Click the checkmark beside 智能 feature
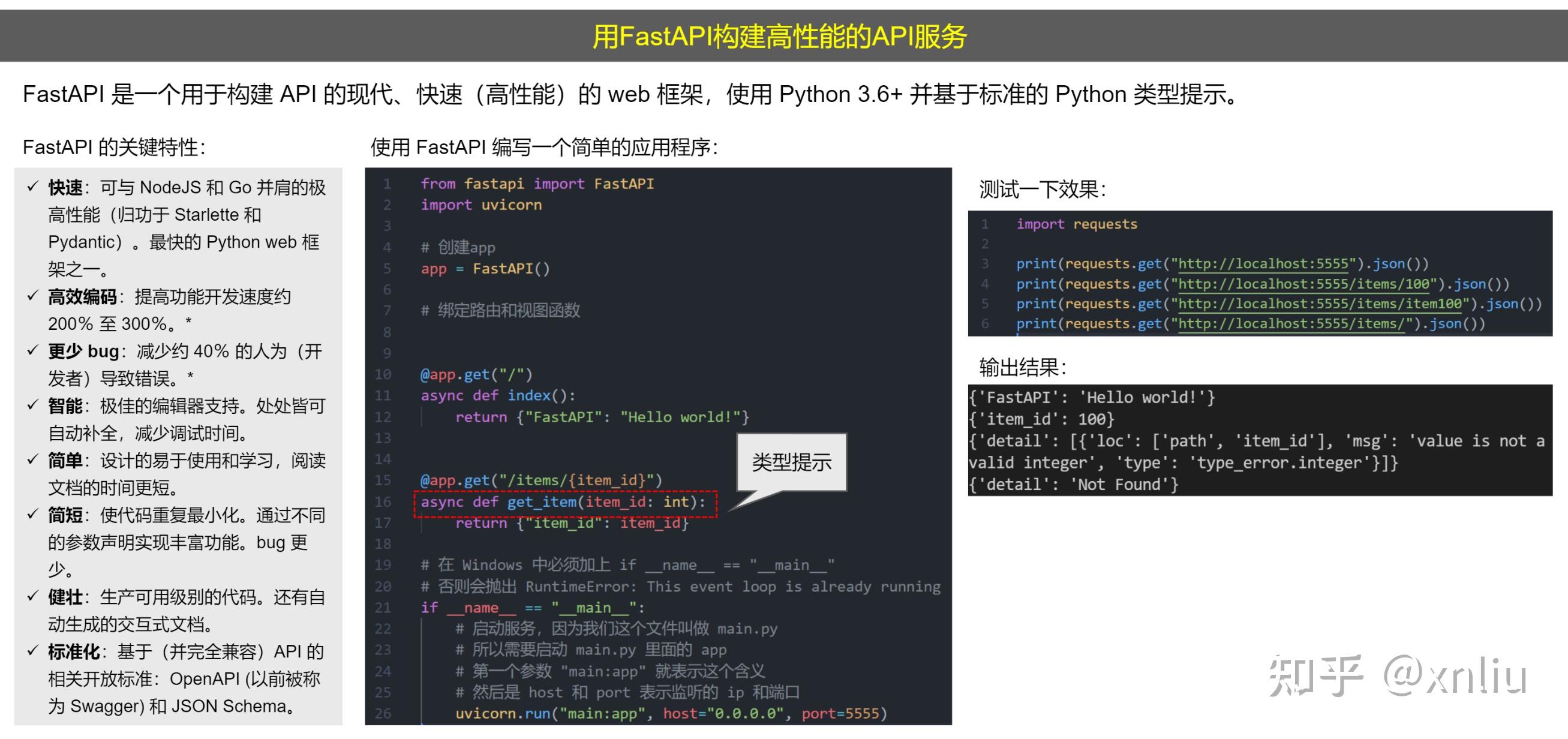Screen dimensions: 1568x739 [x=34, y=406]
